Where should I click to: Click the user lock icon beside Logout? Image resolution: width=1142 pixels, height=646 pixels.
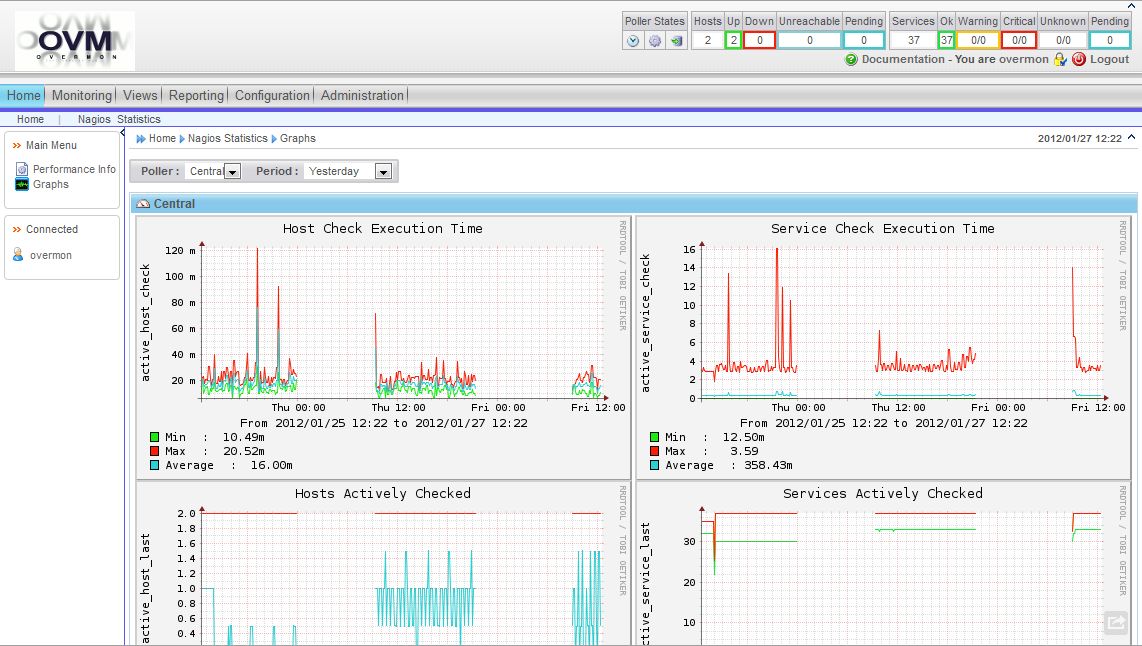[x=1060, y=60]
